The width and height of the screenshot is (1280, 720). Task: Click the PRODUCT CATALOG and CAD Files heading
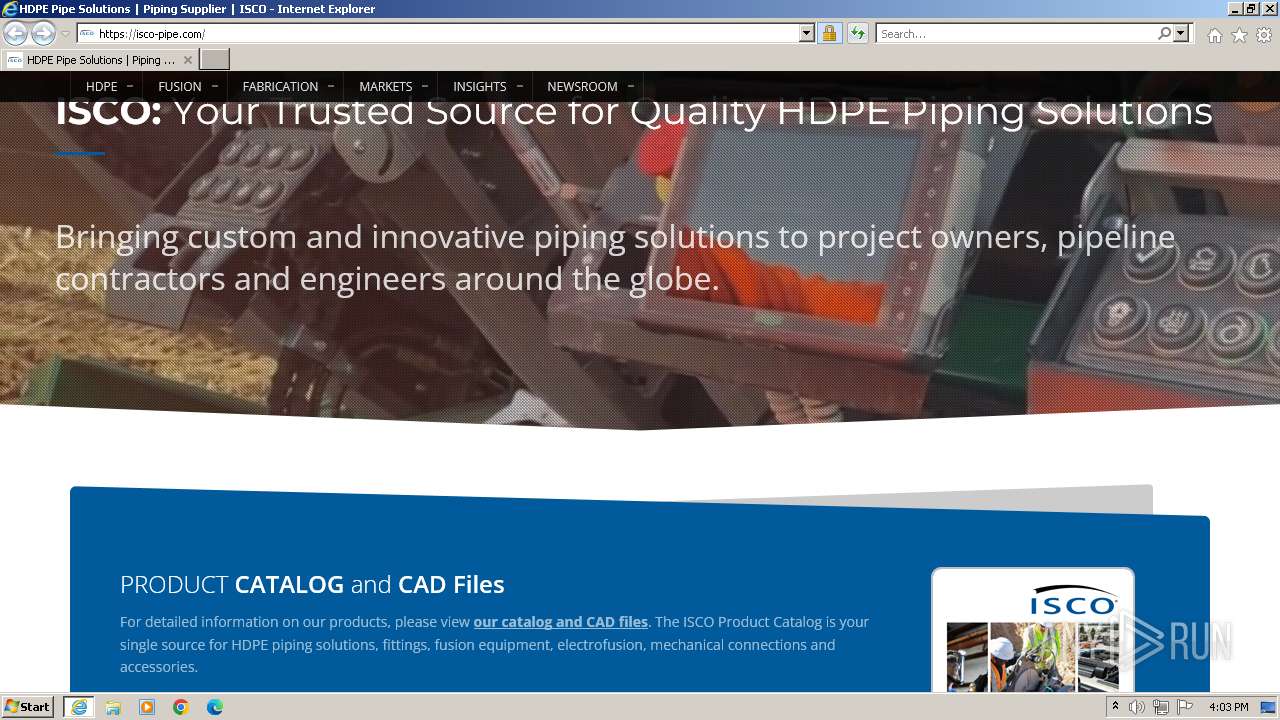312,584
